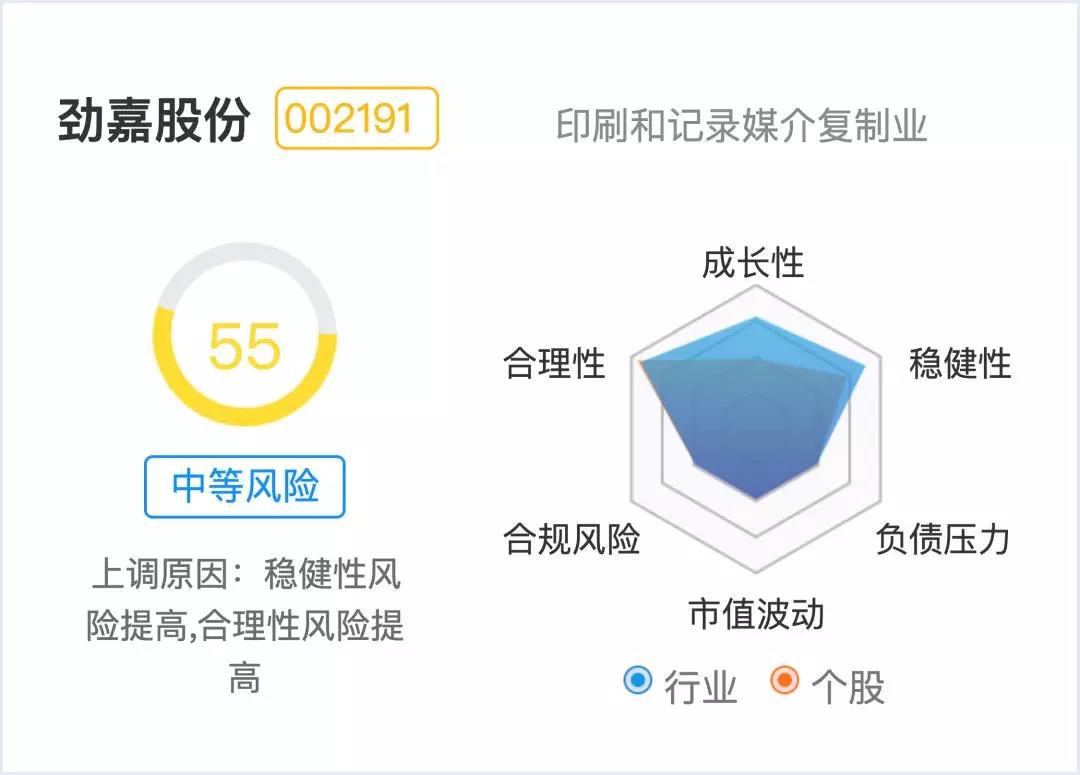Viewport: 1080px width, 775px height.
Task: Select the 成长性 radar axis label
Action: pos(753,263)
